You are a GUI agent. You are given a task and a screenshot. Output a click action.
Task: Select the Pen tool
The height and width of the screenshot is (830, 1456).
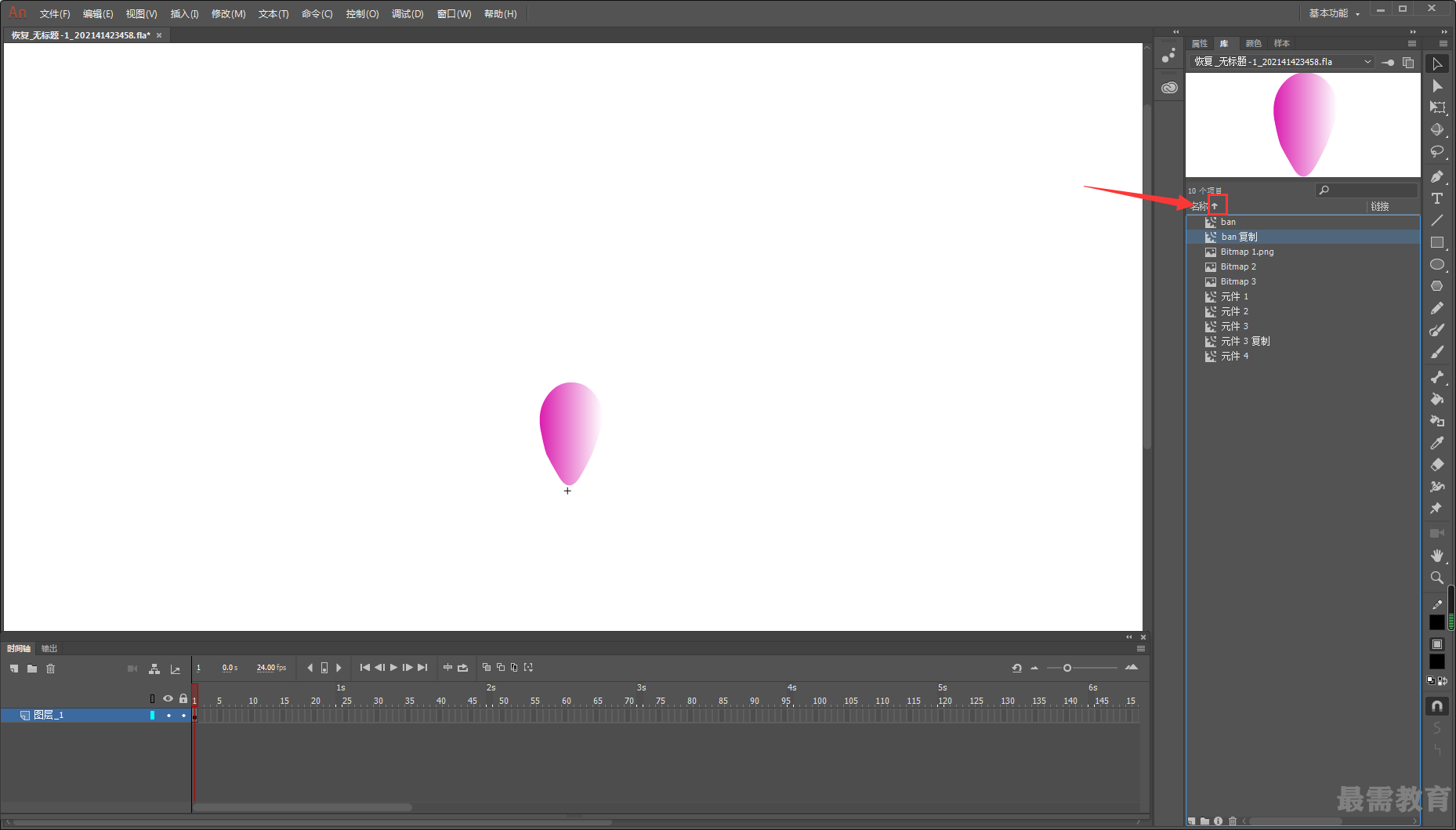point(1437,176)
